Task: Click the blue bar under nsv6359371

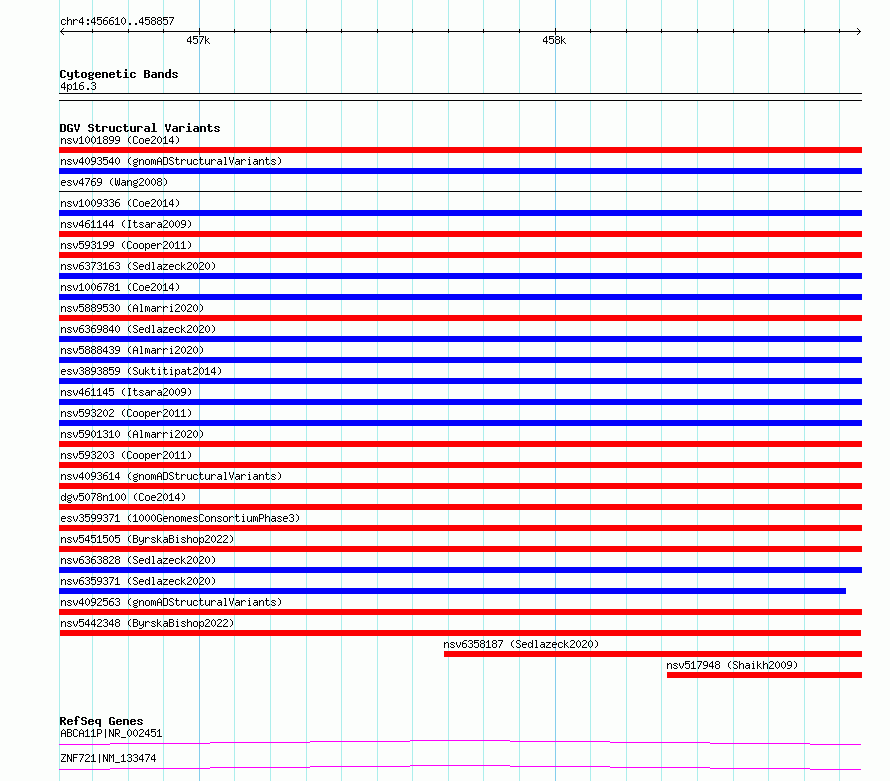Action: pos(452,591)
